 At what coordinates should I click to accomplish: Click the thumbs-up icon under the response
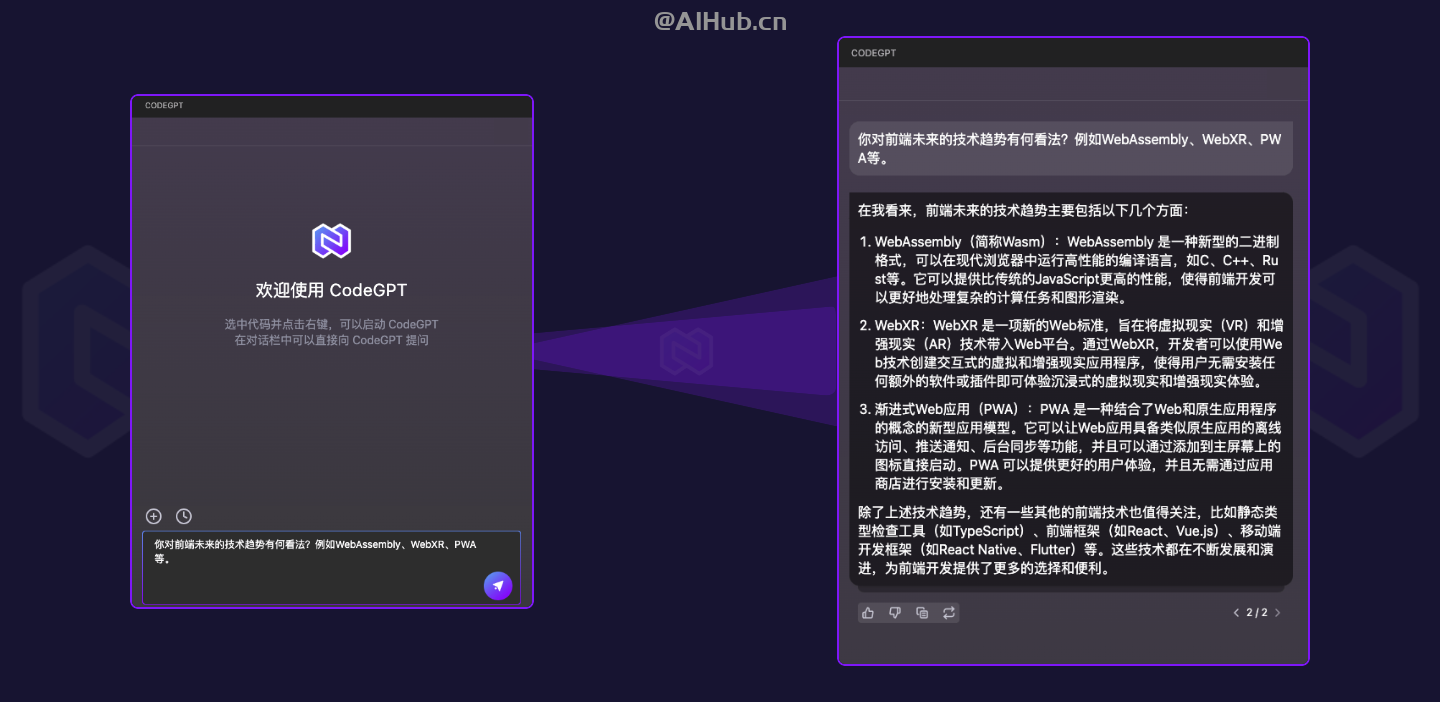tap(868, 612)
